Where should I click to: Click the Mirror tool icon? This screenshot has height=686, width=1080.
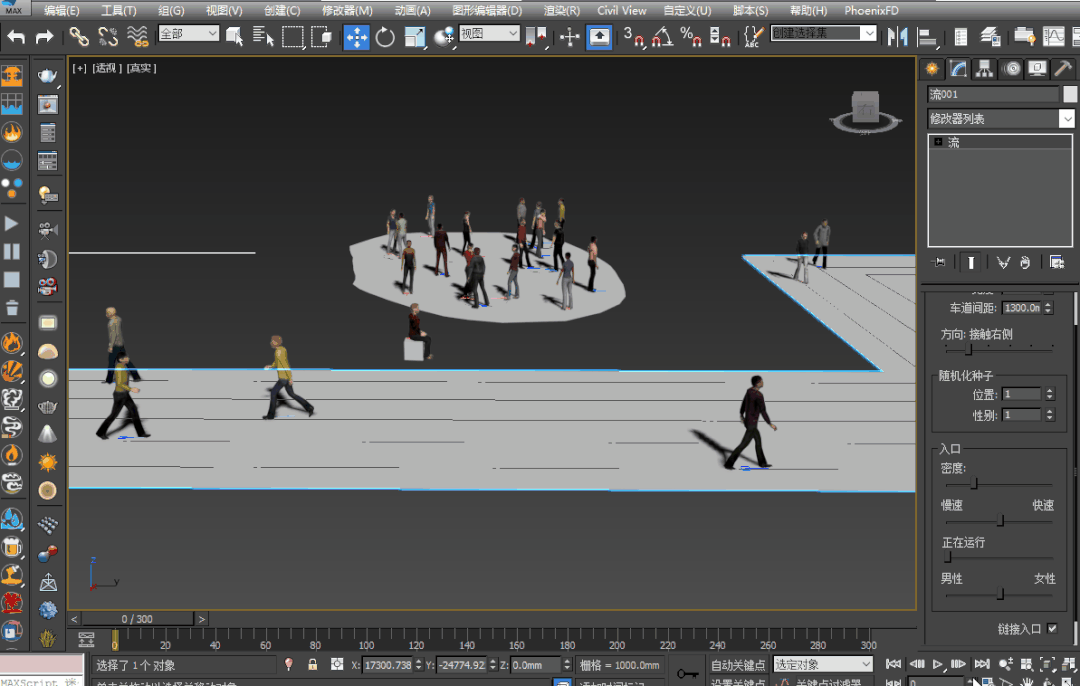[x=897, y=38]
